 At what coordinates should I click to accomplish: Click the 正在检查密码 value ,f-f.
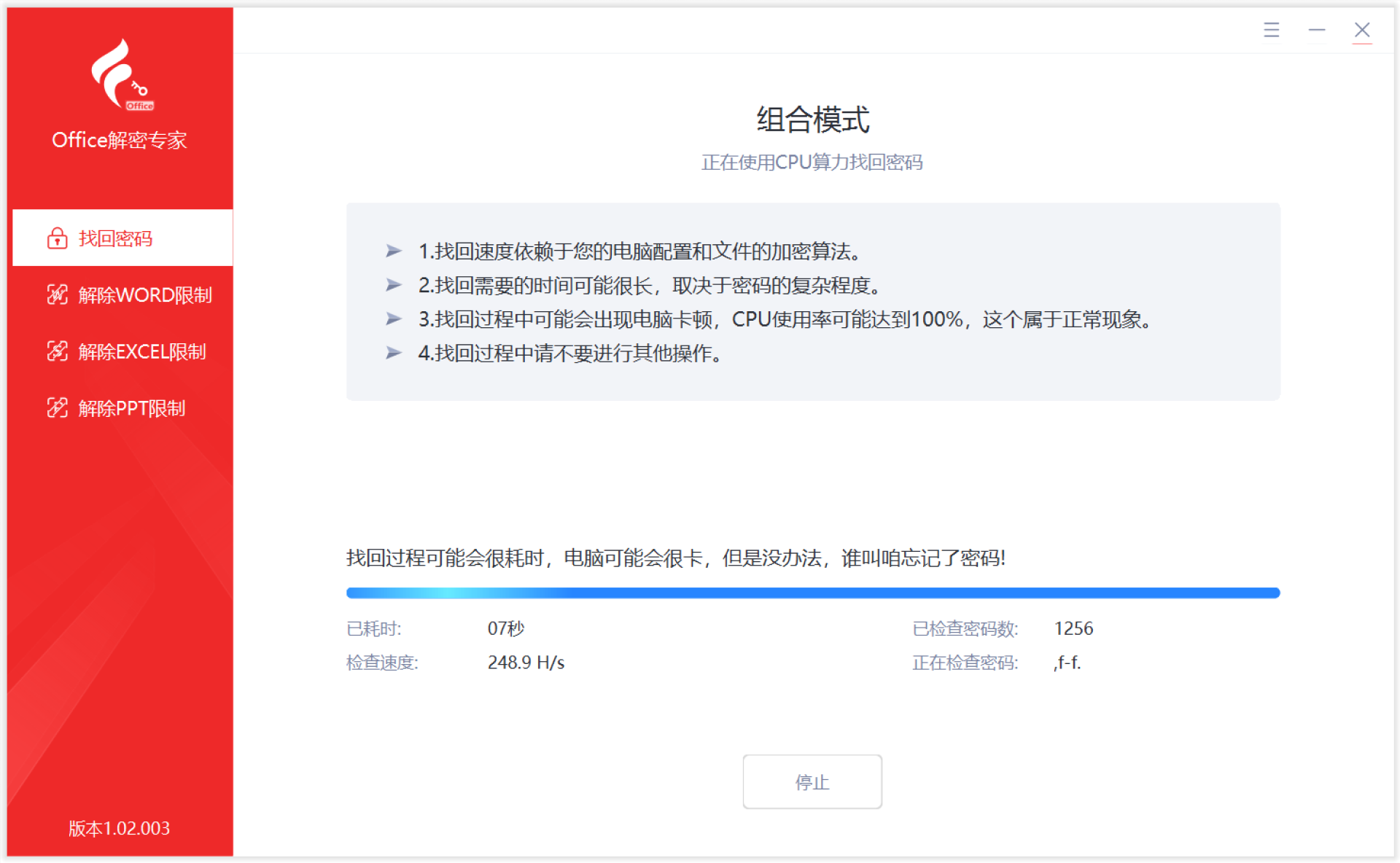(1066, 663)
